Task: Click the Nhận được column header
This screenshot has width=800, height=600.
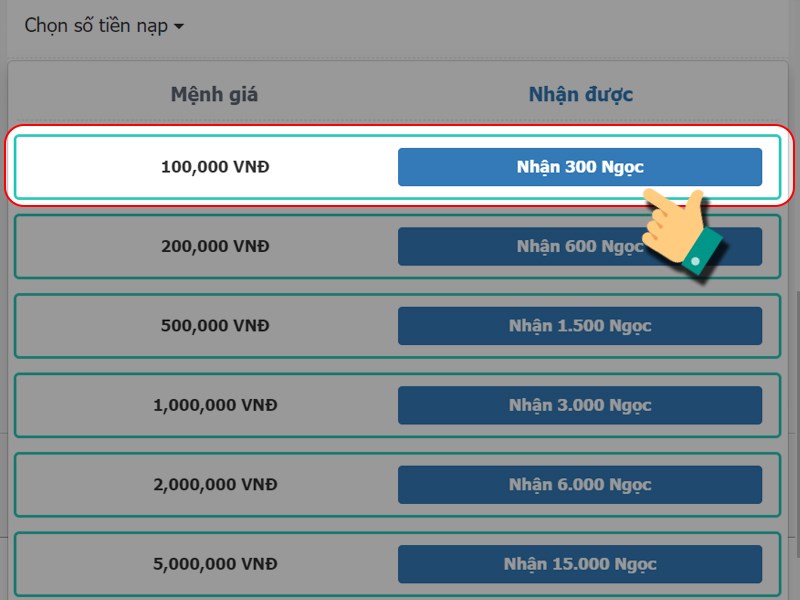Action: pos(580,95)
